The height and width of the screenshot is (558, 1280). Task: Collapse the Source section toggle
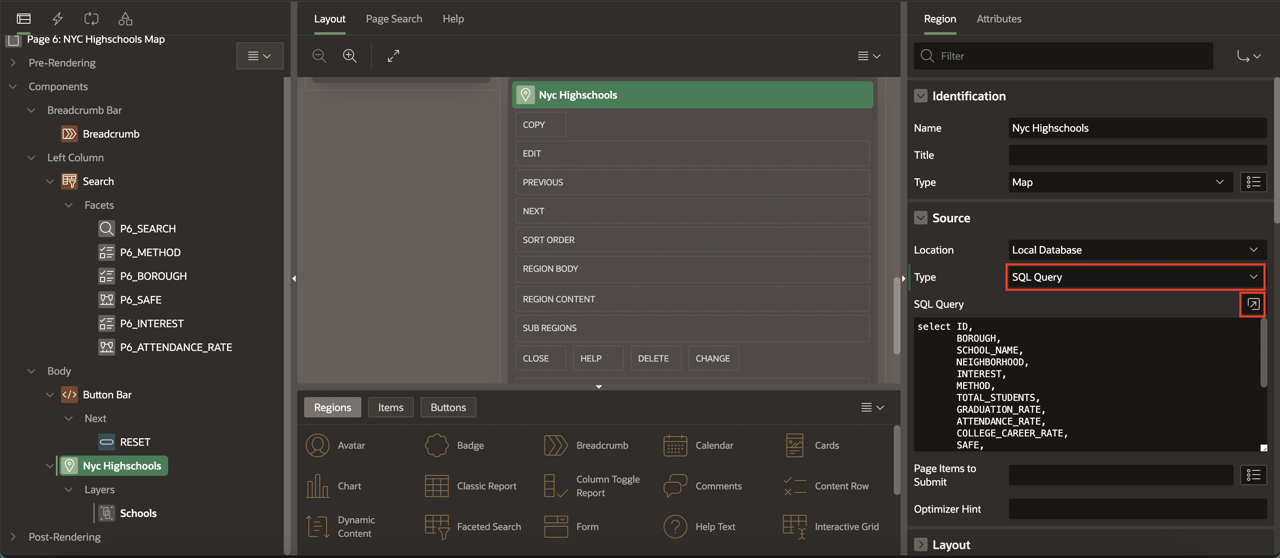click(921, 218)
